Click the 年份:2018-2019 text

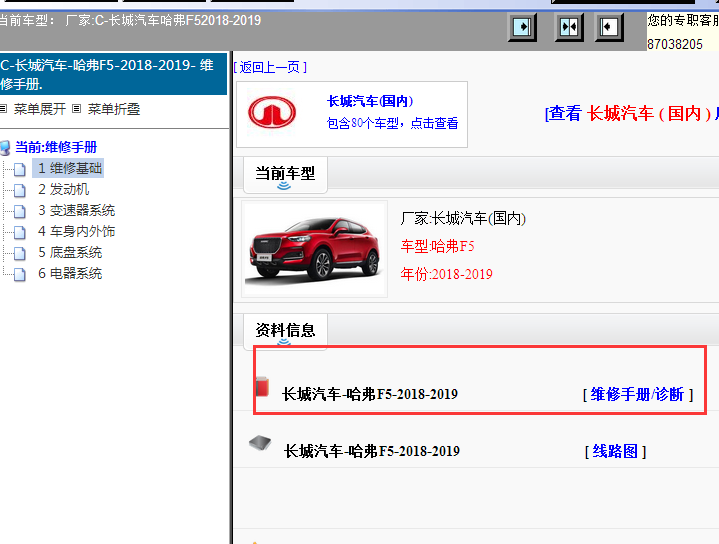(x=447, y=274)
